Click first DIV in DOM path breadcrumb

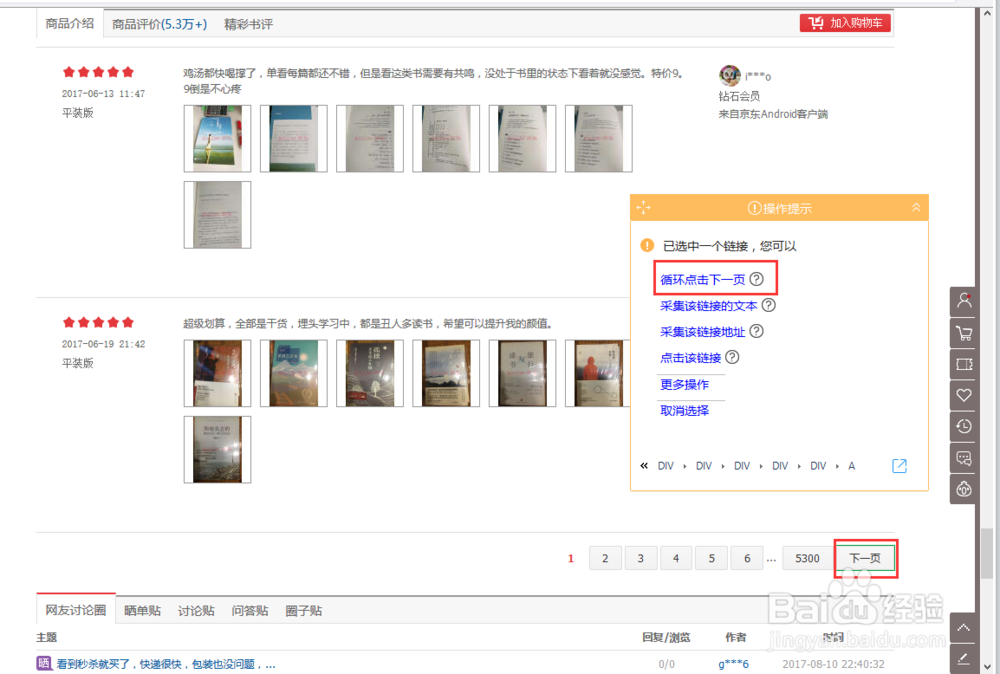(x=666, y=466)
